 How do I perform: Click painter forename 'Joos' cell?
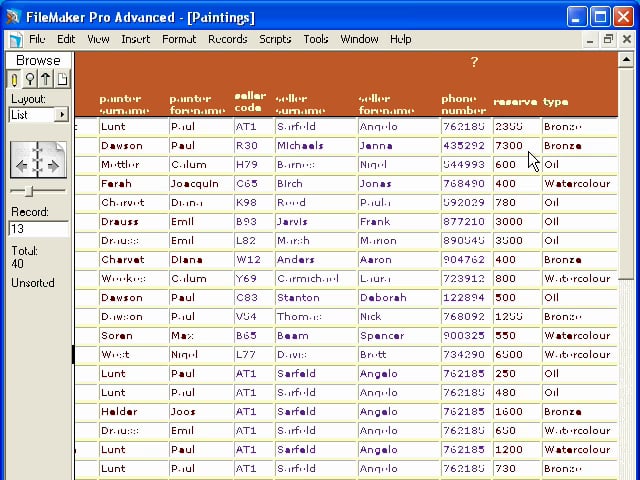pos(201,411)
